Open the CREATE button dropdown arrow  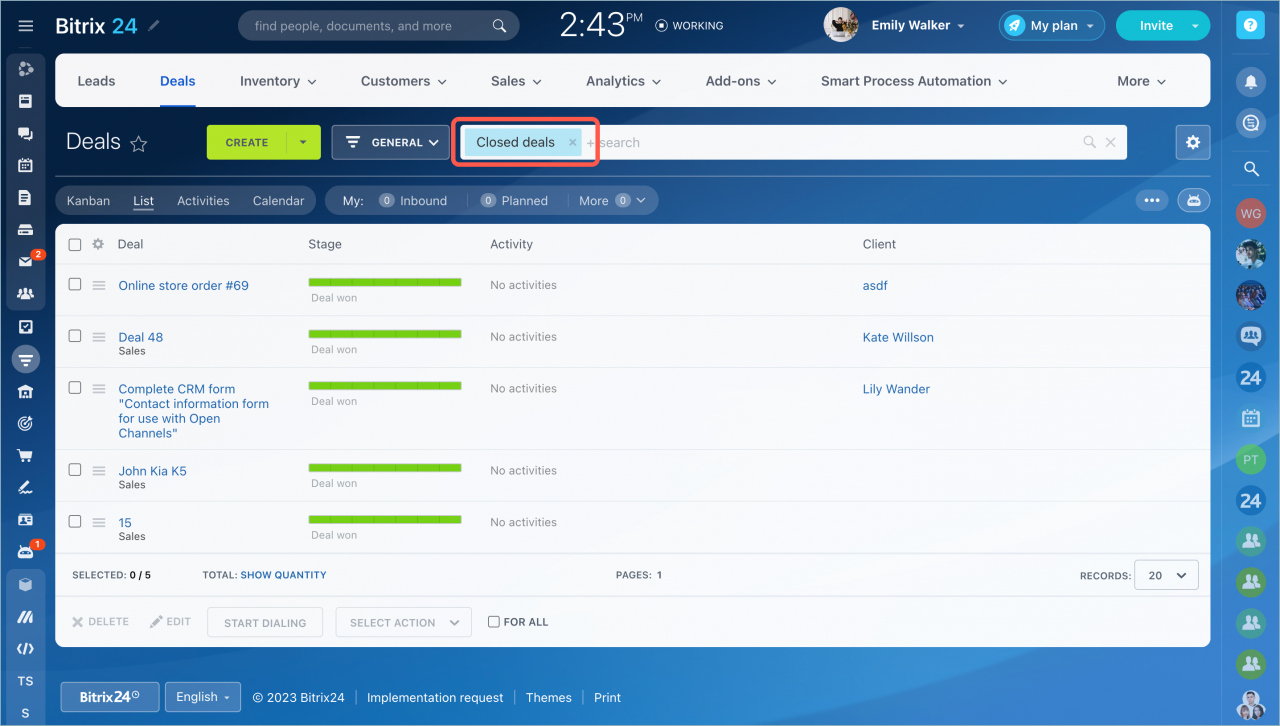pyautogui.click(x=303, y=142)
